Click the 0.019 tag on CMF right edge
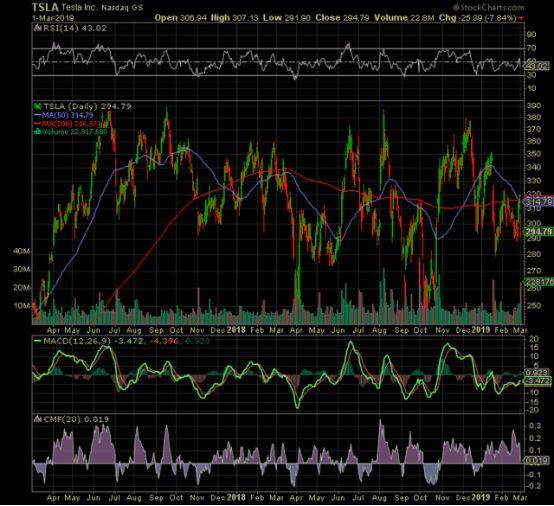 (537, 461)
